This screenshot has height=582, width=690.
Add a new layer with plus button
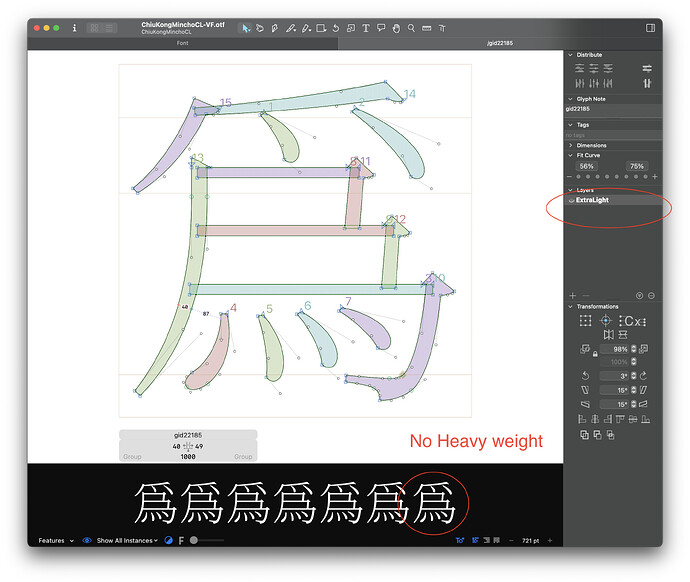(x=572, y=296)
